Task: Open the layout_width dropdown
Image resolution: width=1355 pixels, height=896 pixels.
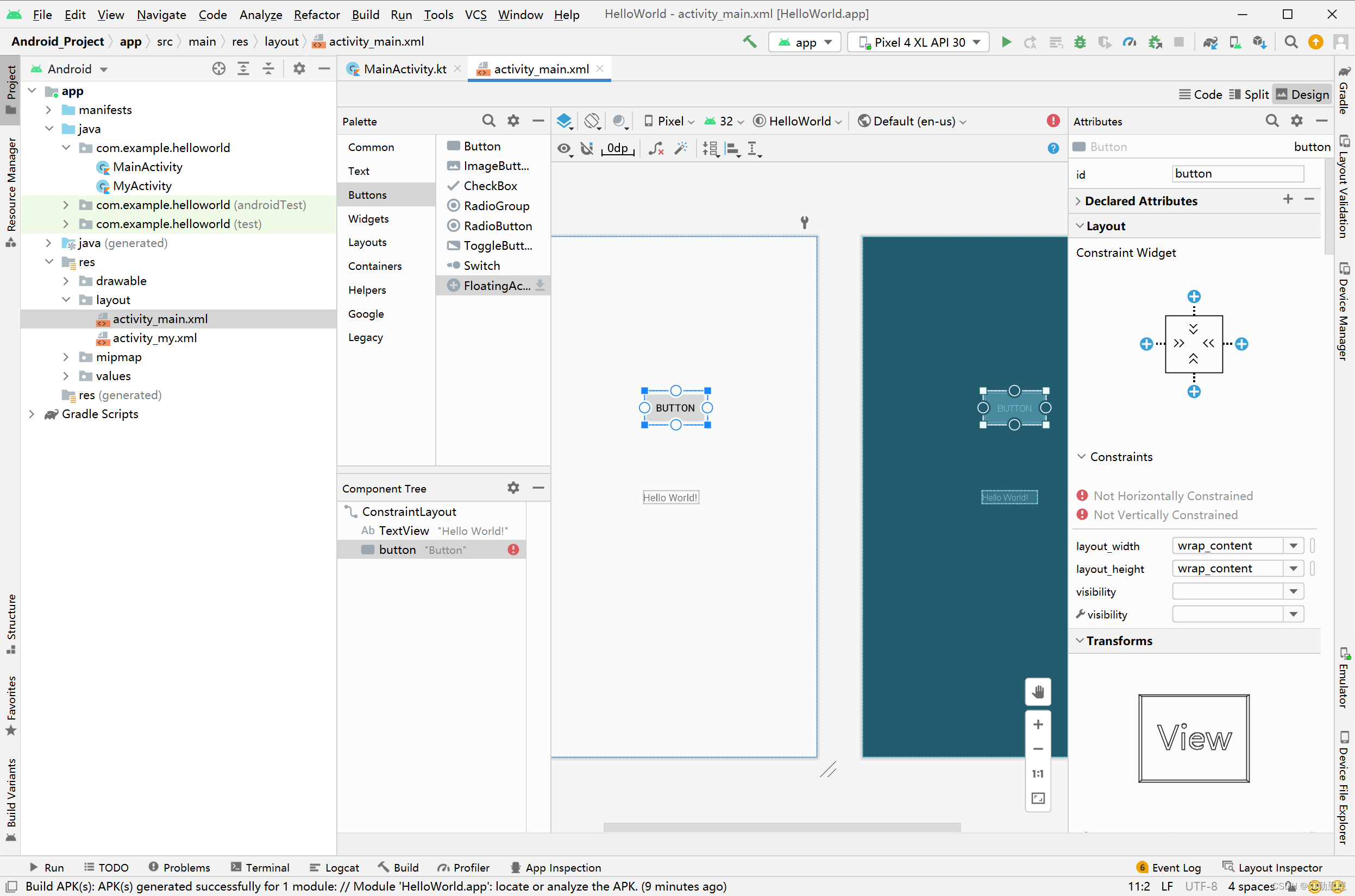Action: tap(1293, 546)
